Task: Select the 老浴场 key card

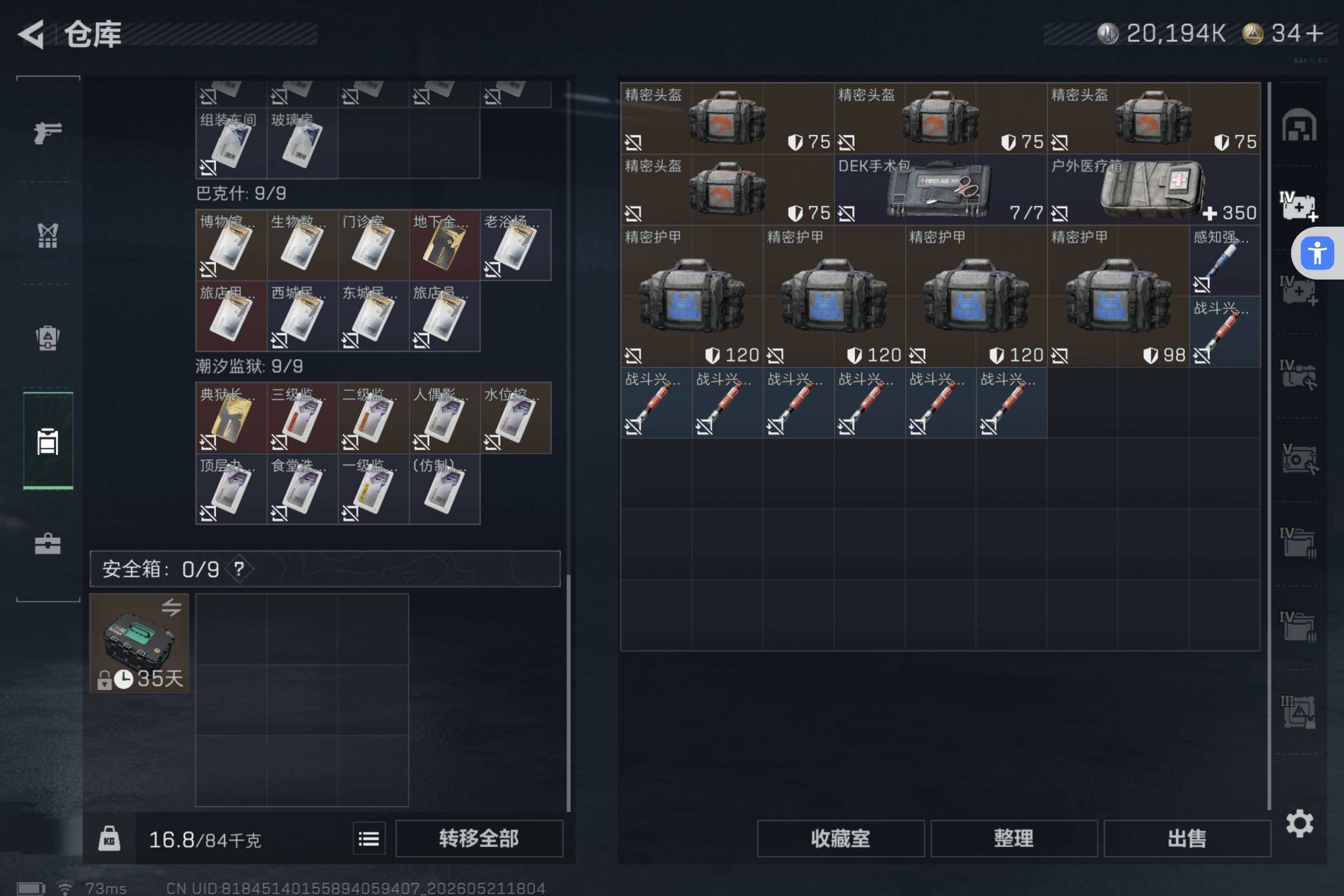Action: point(515,245)
